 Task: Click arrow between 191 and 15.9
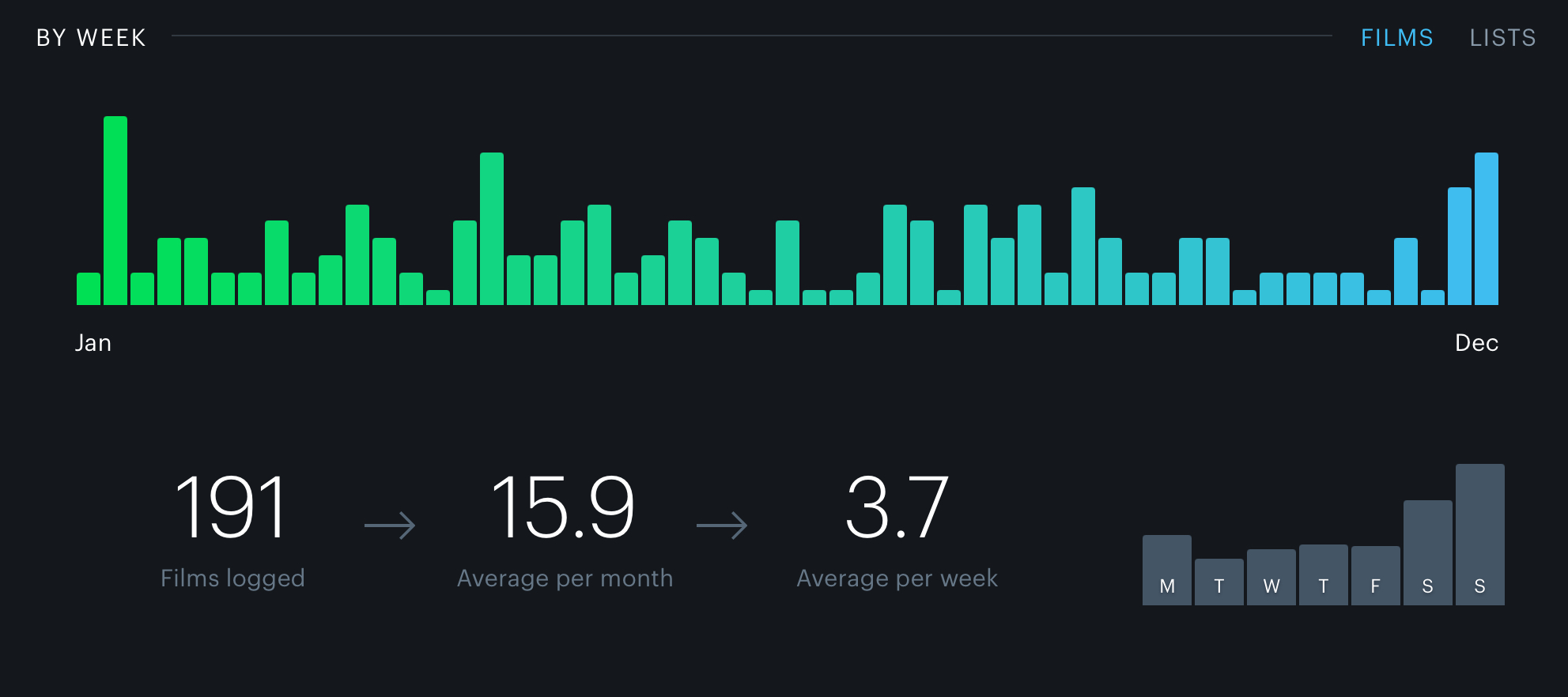click(x=390, y=526)
